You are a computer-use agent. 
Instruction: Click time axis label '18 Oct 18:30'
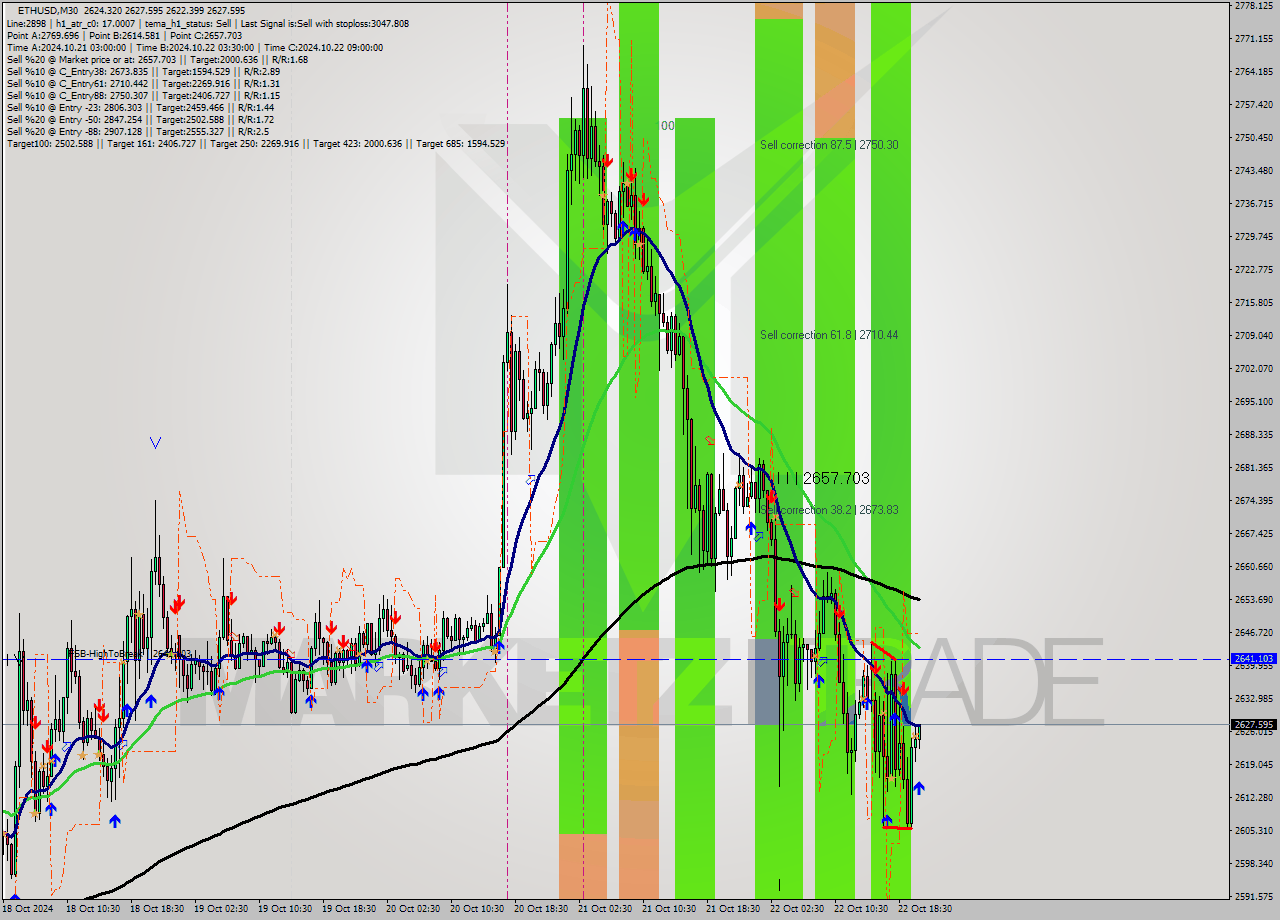157,909
